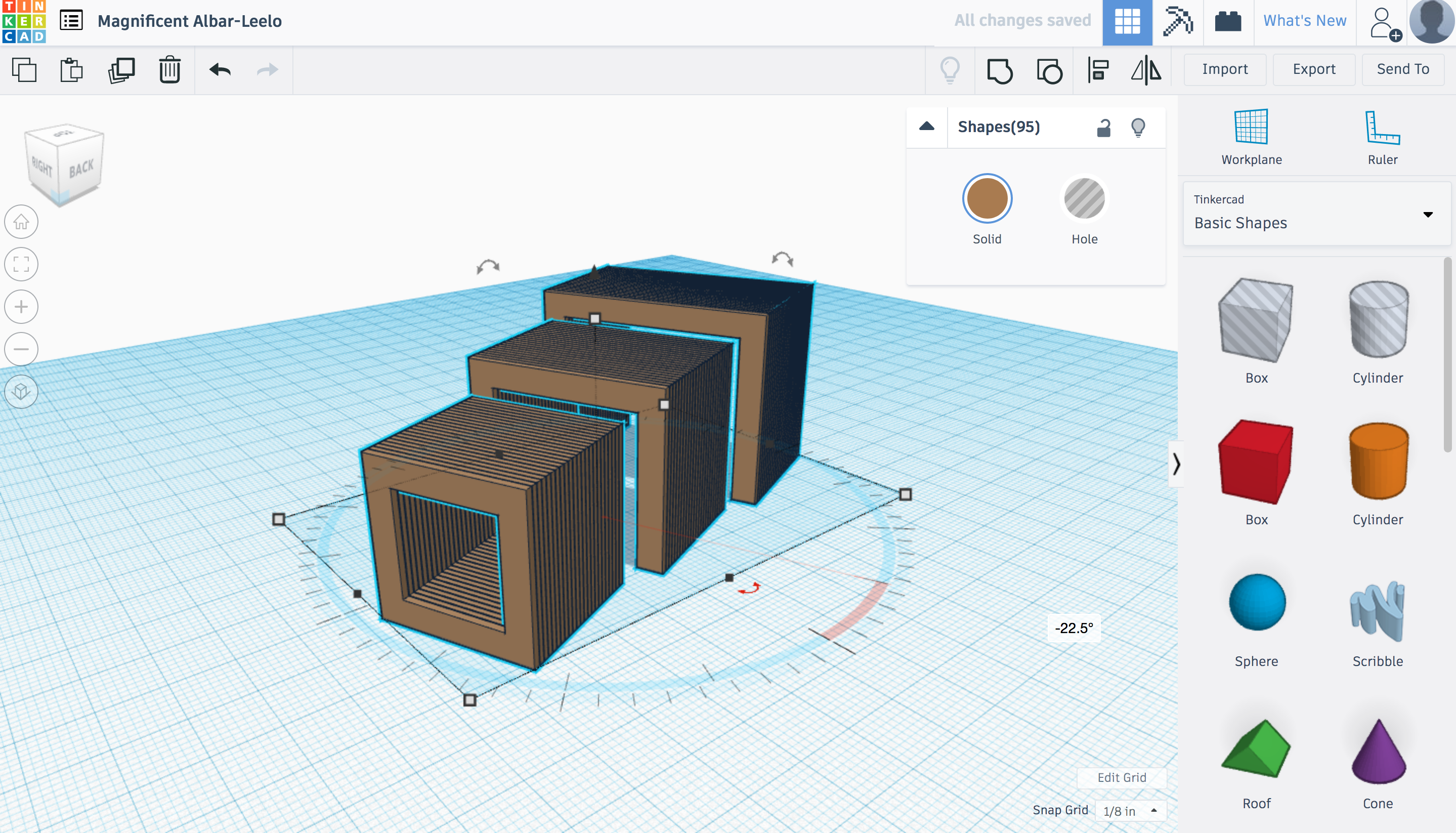Screen dimensions: 1456x833
Task: Click the view cube BACK face
Action: (x=80, y=168)
